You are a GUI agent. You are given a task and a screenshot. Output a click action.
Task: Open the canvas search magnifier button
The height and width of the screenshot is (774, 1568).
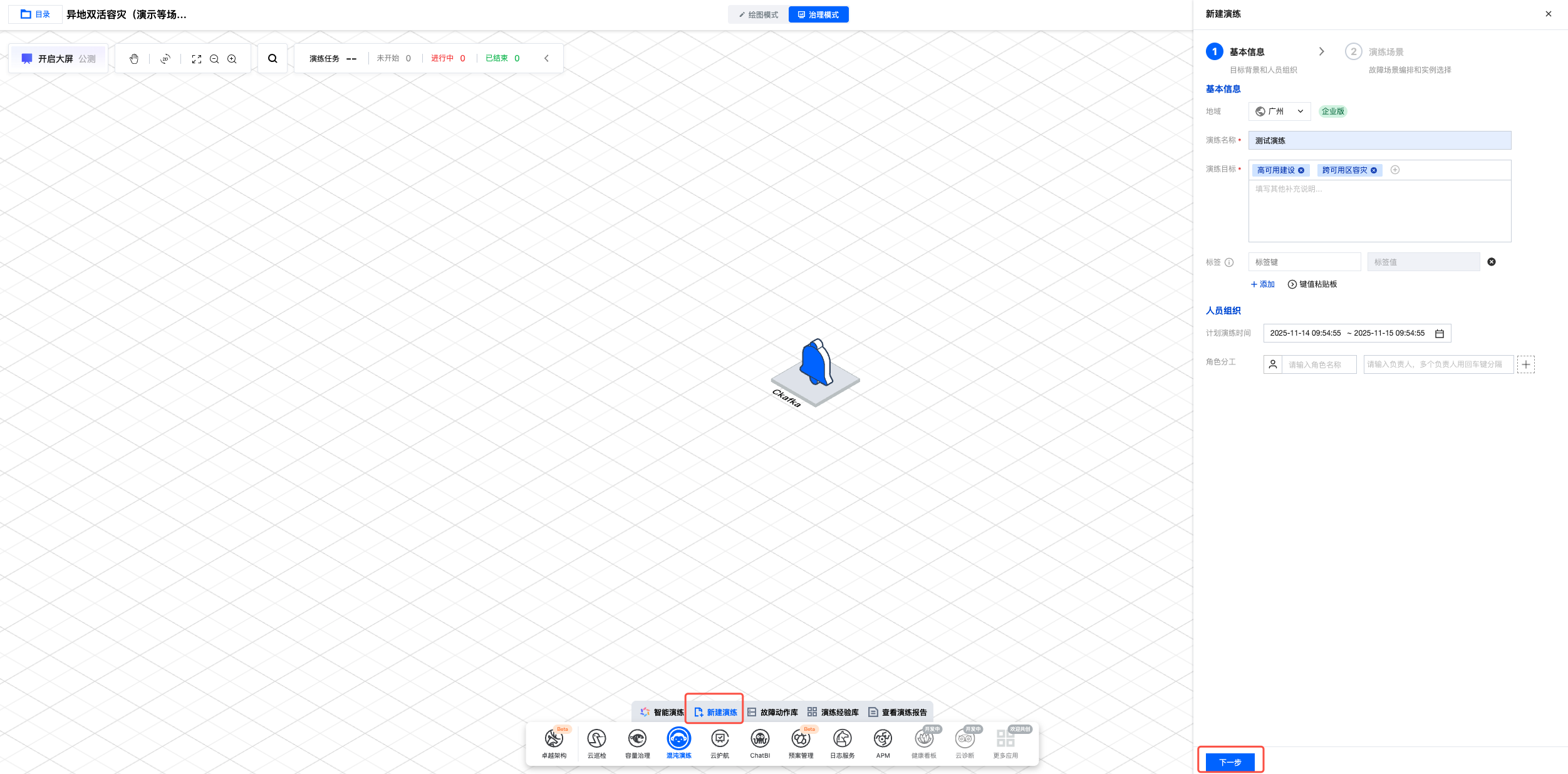[x=273, y=59]
